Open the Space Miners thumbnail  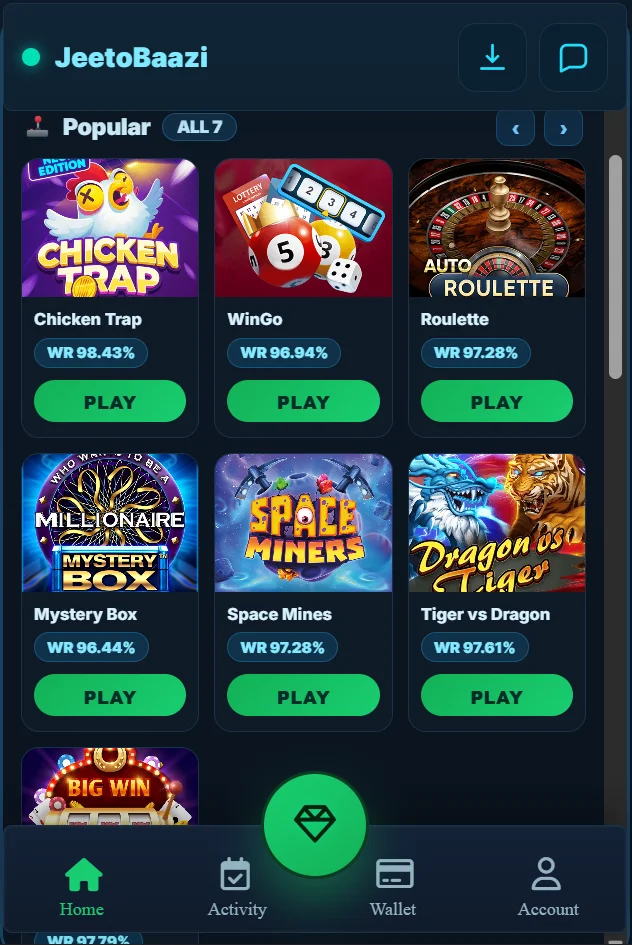pos(303,523)
